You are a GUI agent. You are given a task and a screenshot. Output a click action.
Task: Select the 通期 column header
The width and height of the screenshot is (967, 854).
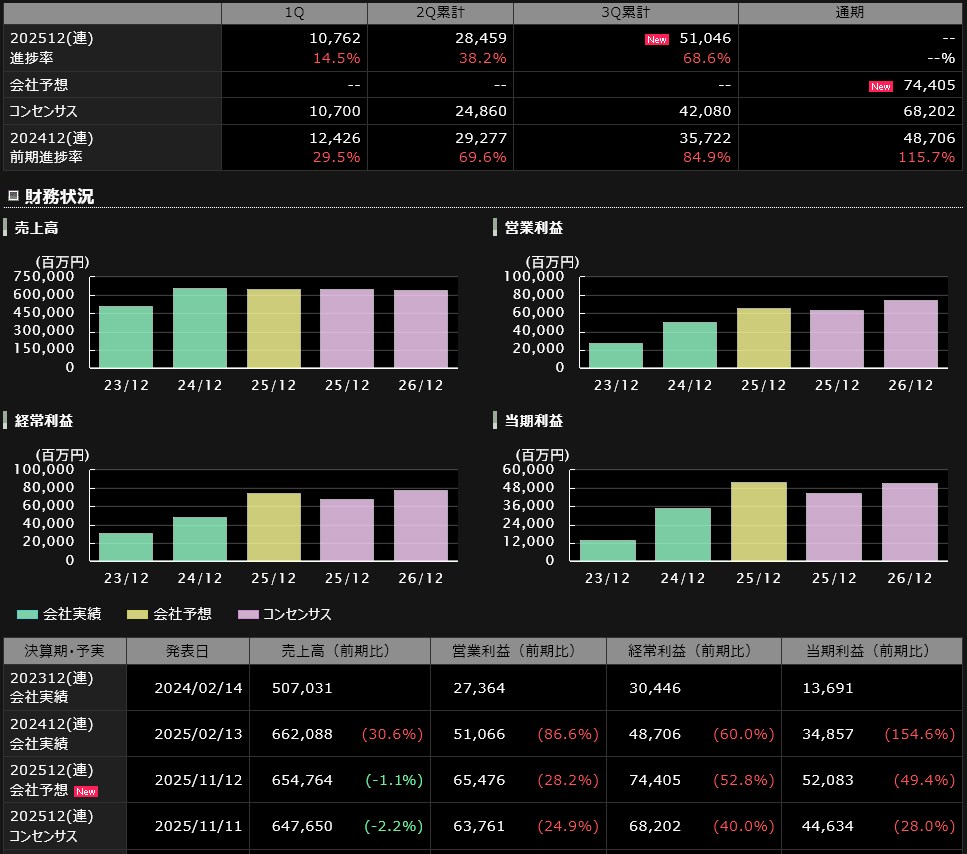coord(849,13)
